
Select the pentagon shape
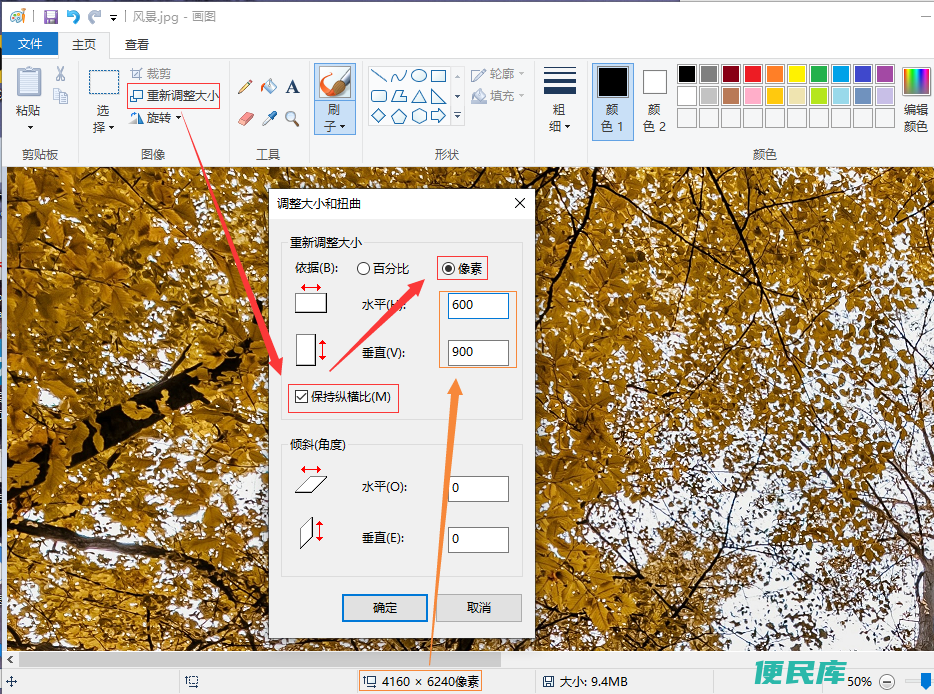[x=398, y=116]
